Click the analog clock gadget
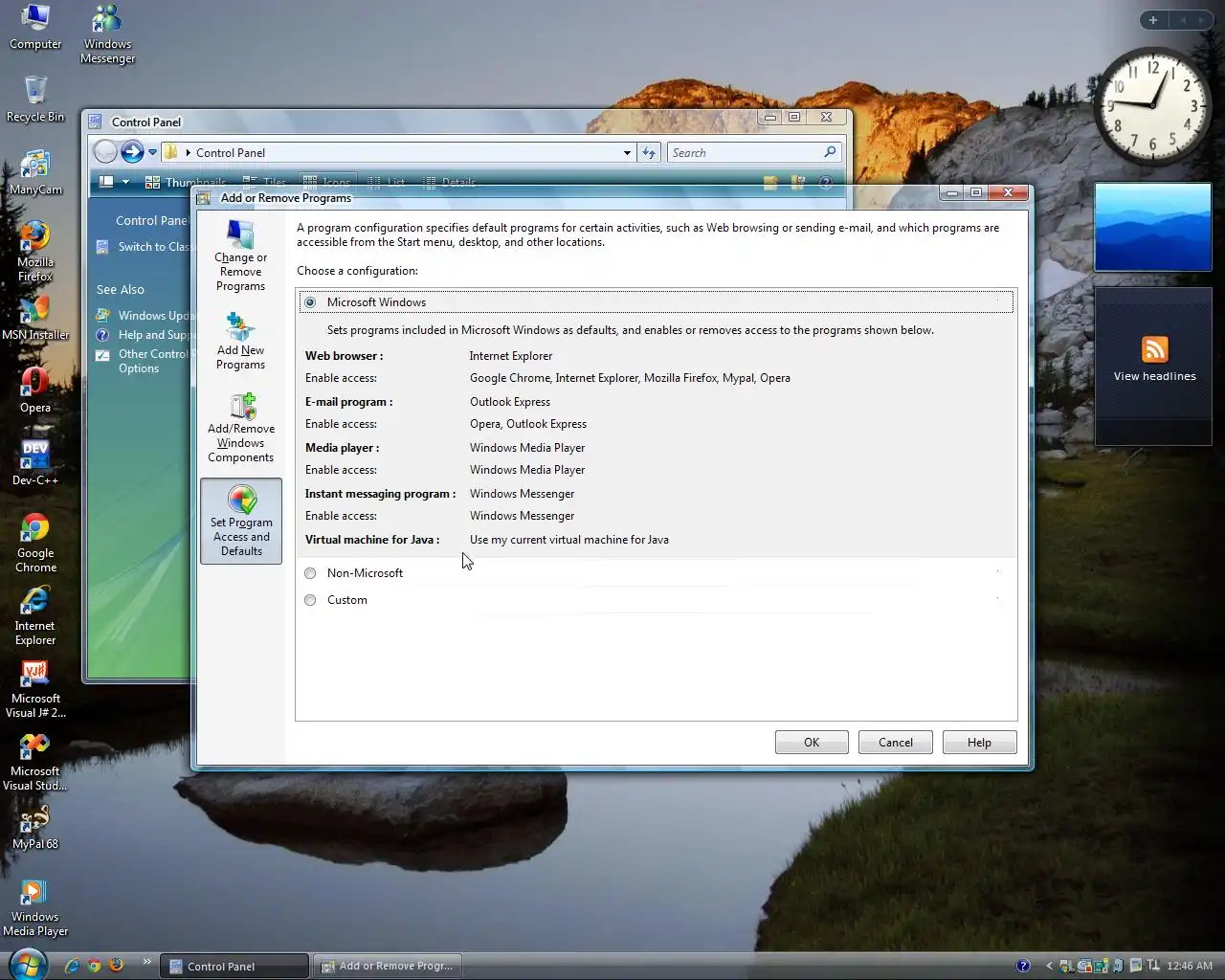1225x980 pixels. pos(1153,105)
